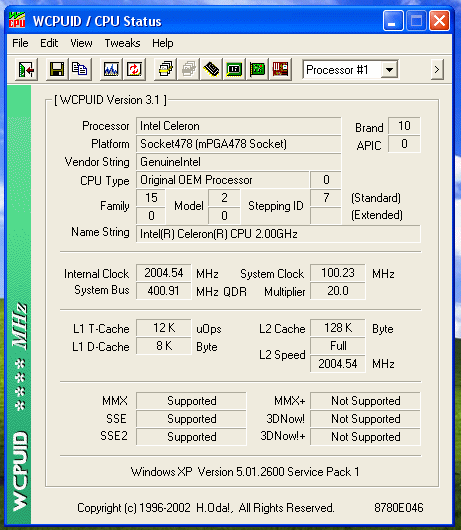Minimize the WCPUID window
The image size is (461, 530).
[x=393, y=21]
